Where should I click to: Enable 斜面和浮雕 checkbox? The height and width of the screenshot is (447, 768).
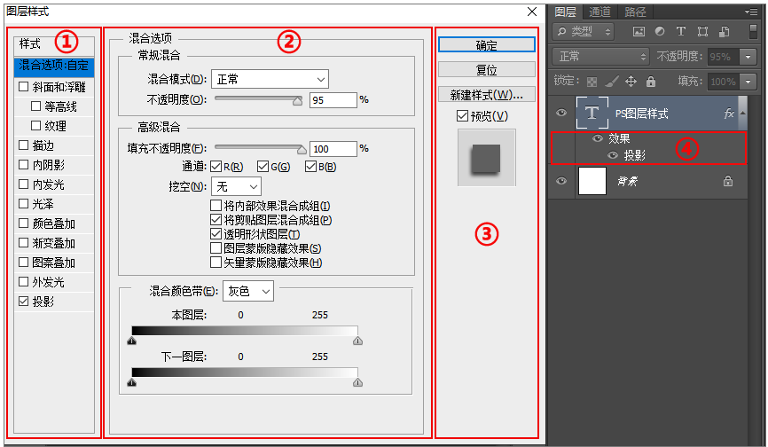click(24, 87)
